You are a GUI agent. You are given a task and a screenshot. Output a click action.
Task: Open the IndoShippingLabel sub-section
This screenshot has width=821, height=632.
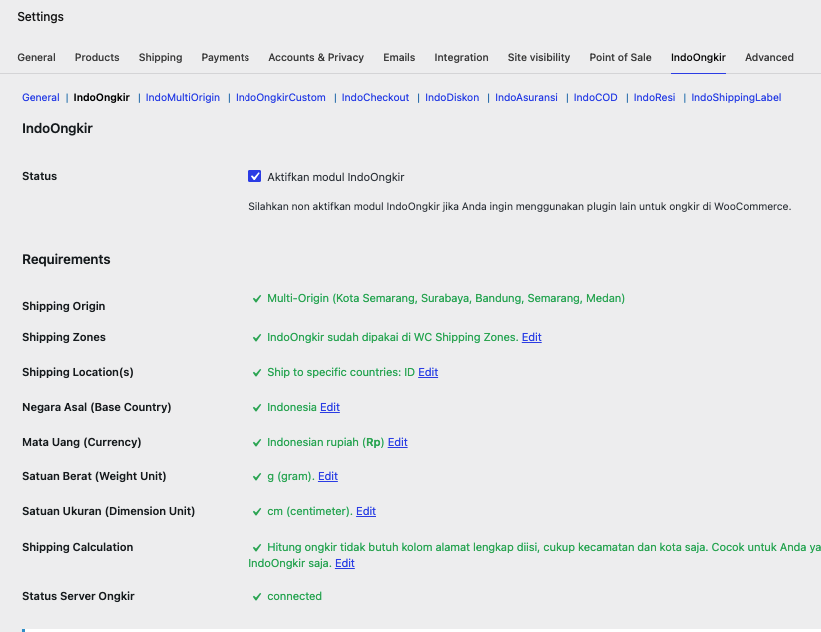pyautogui.click(x=736, y=97)
